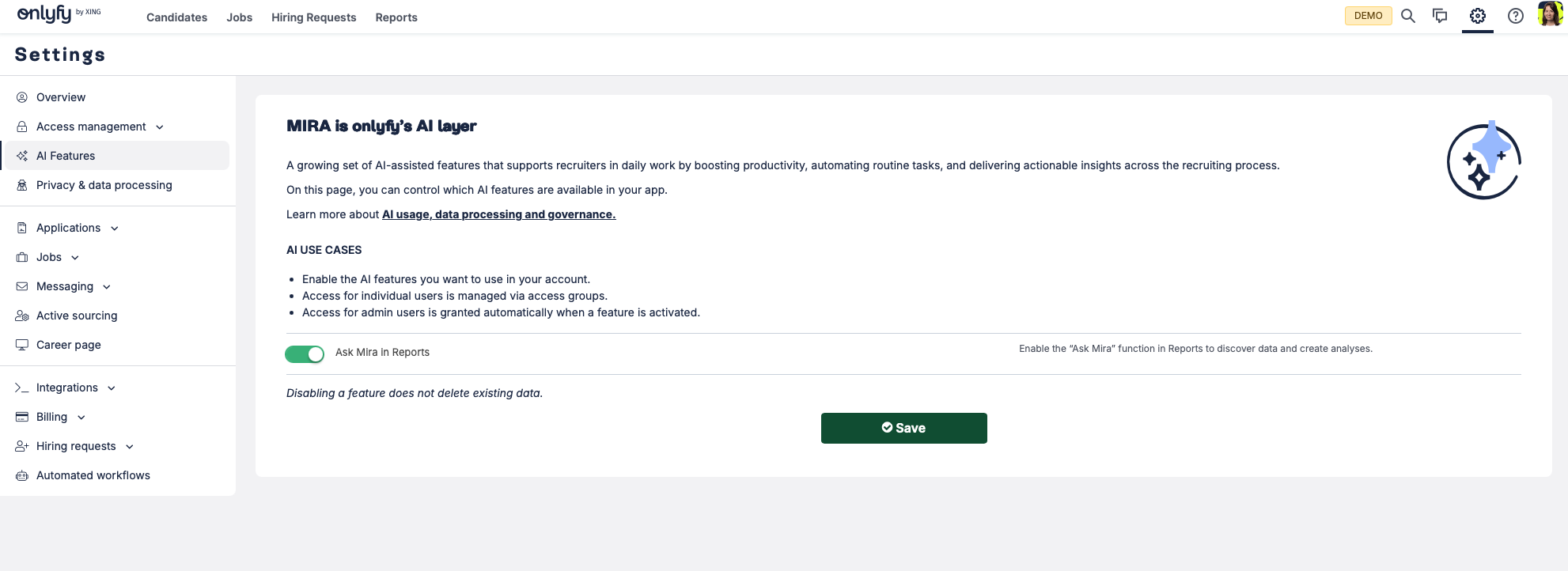Click the help question mark icon
This screenshot has width=1568, height=571.
point(1515,15)
